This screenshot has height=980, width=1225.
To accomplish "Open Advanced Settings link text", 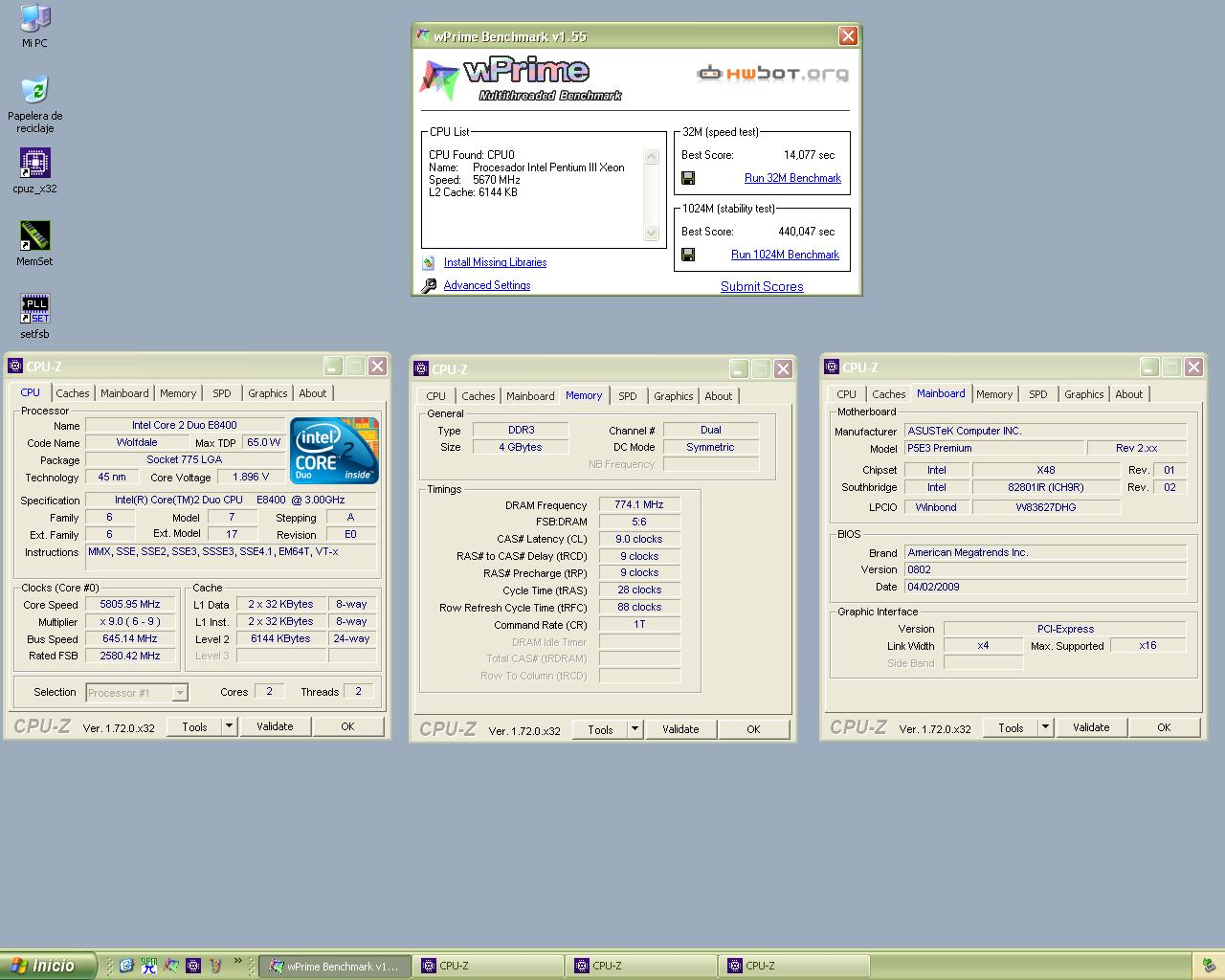I will (x=486, y=285).
